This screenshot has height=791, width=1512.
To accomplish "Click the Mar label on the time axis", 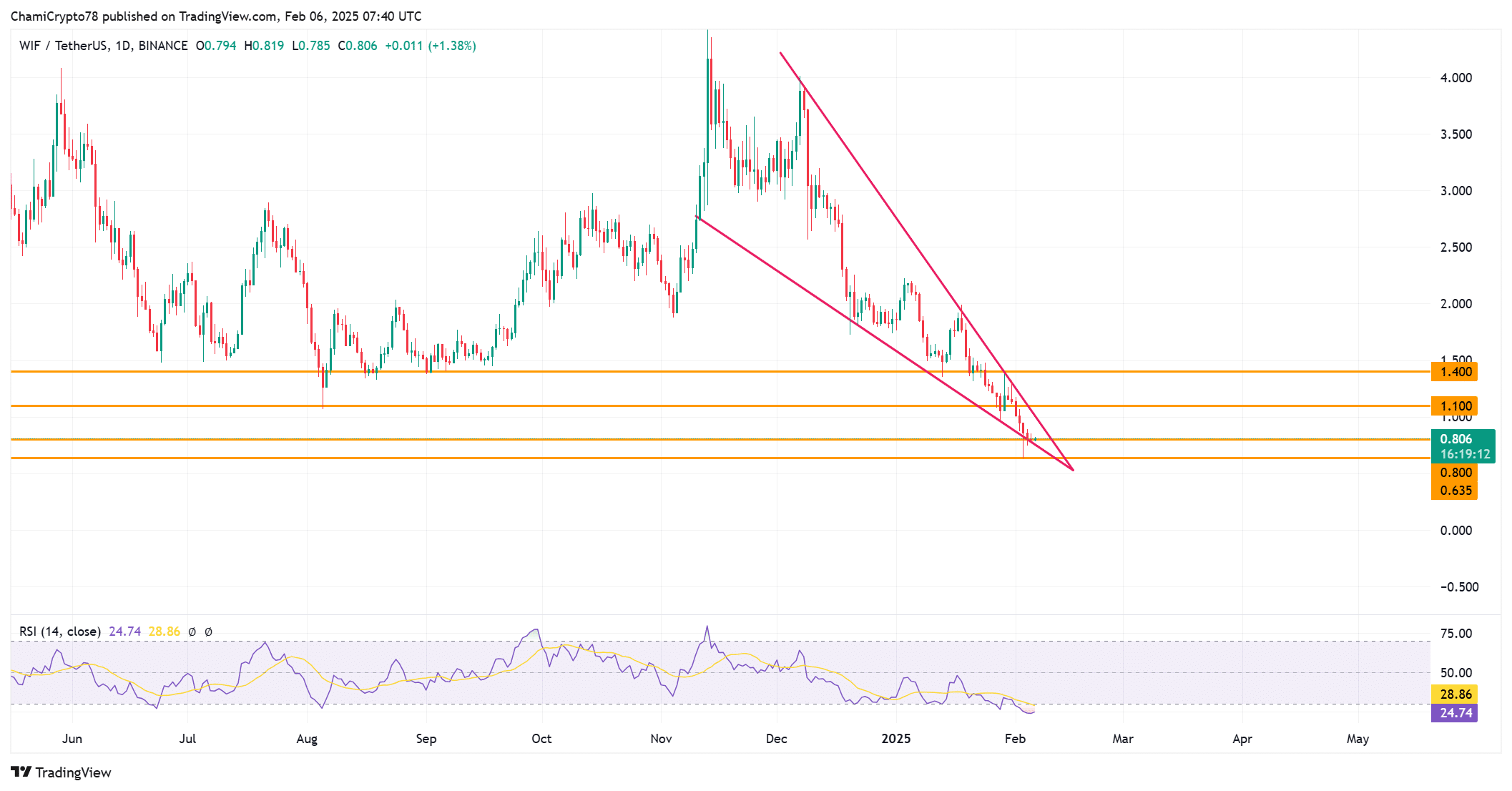I will [x=1123, y=739].
